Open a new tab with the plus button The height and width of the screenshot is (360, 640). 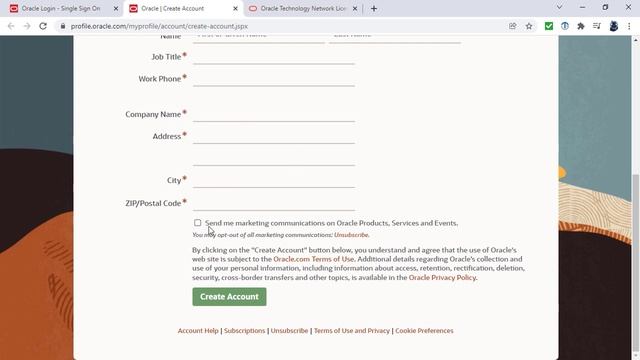tap(374, 9)
